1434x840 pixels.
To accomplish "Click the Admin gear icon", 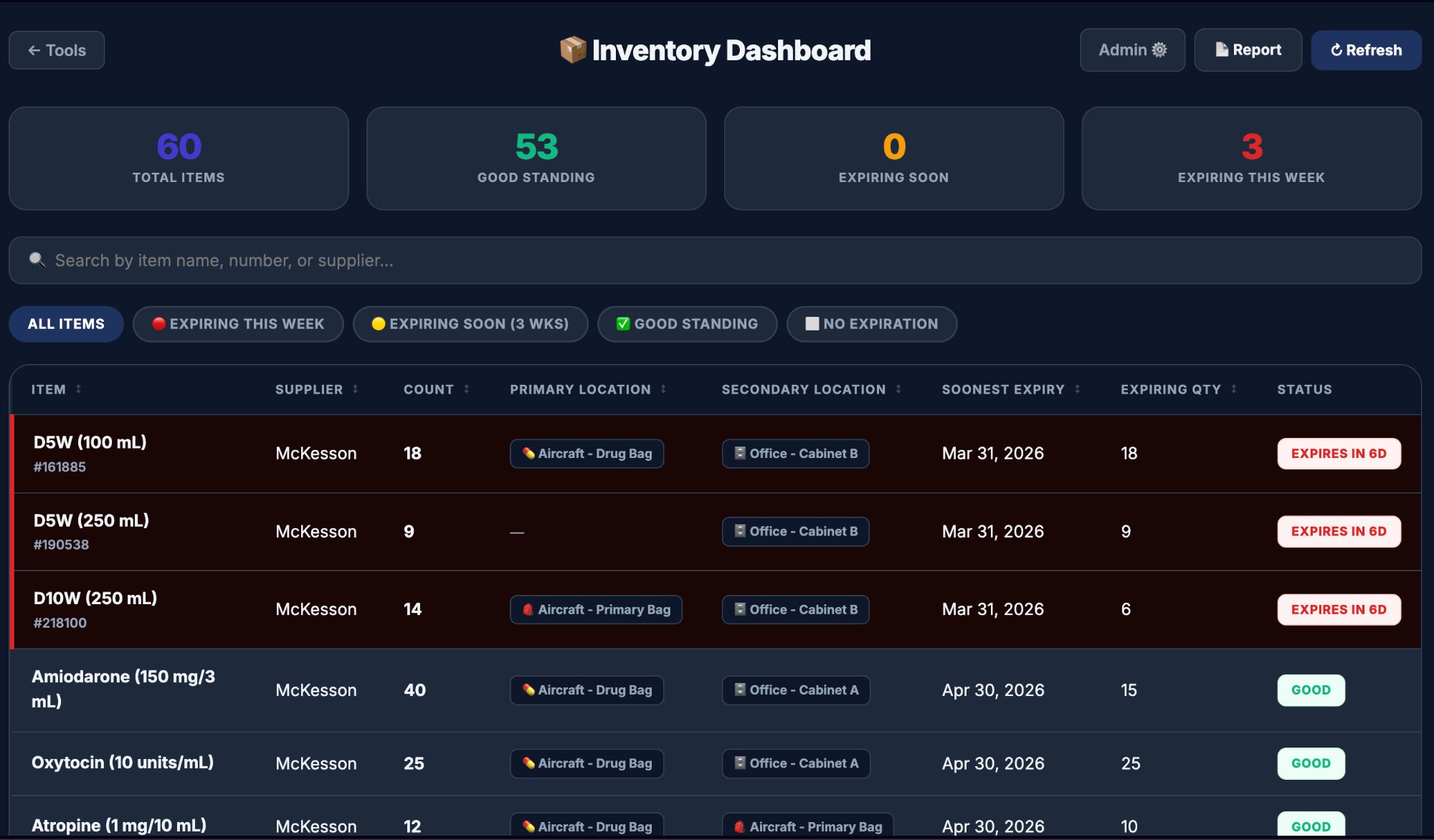I will point(1159,49).
